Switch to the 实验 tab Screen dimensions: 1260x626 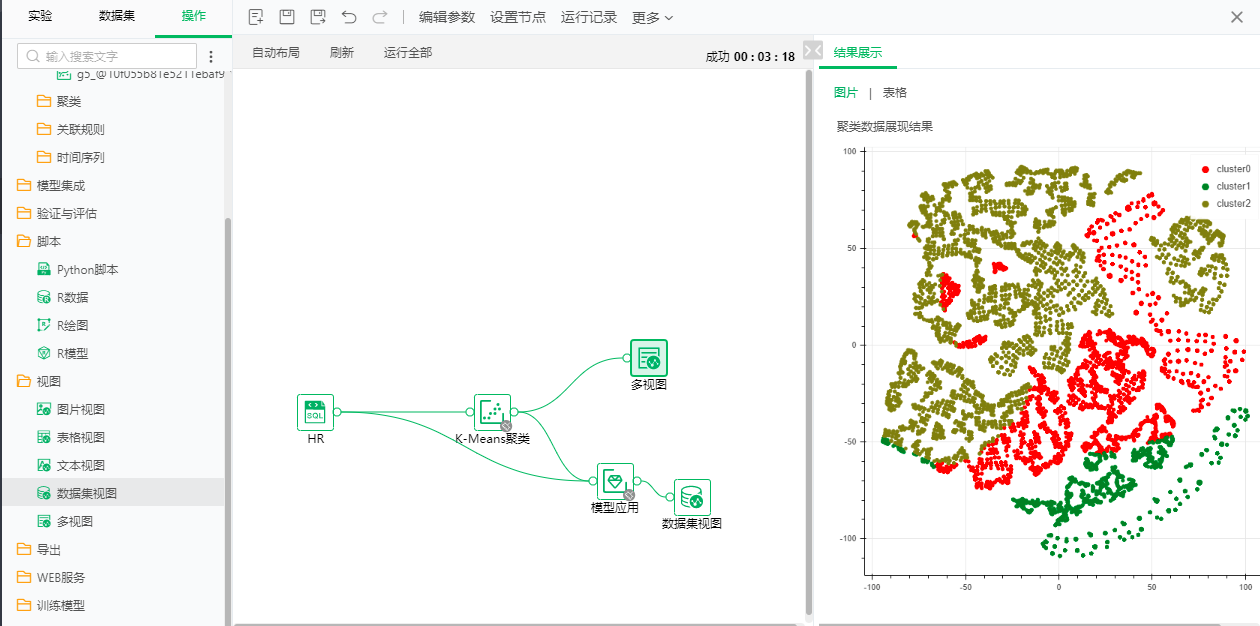pyautogui.click(x=40, y=17)
